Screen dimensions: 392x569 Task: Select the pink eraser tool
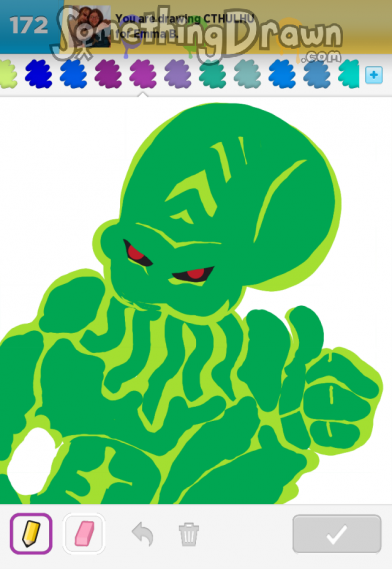pyautogui.click(x=84, y=533)
